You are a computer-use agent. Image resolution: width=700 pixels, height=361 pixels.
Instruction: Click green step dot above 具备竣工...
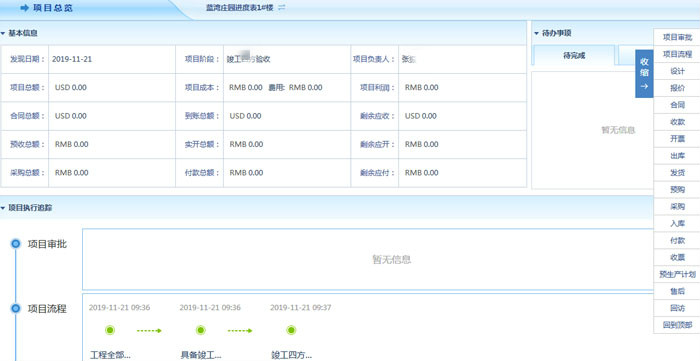201,330
